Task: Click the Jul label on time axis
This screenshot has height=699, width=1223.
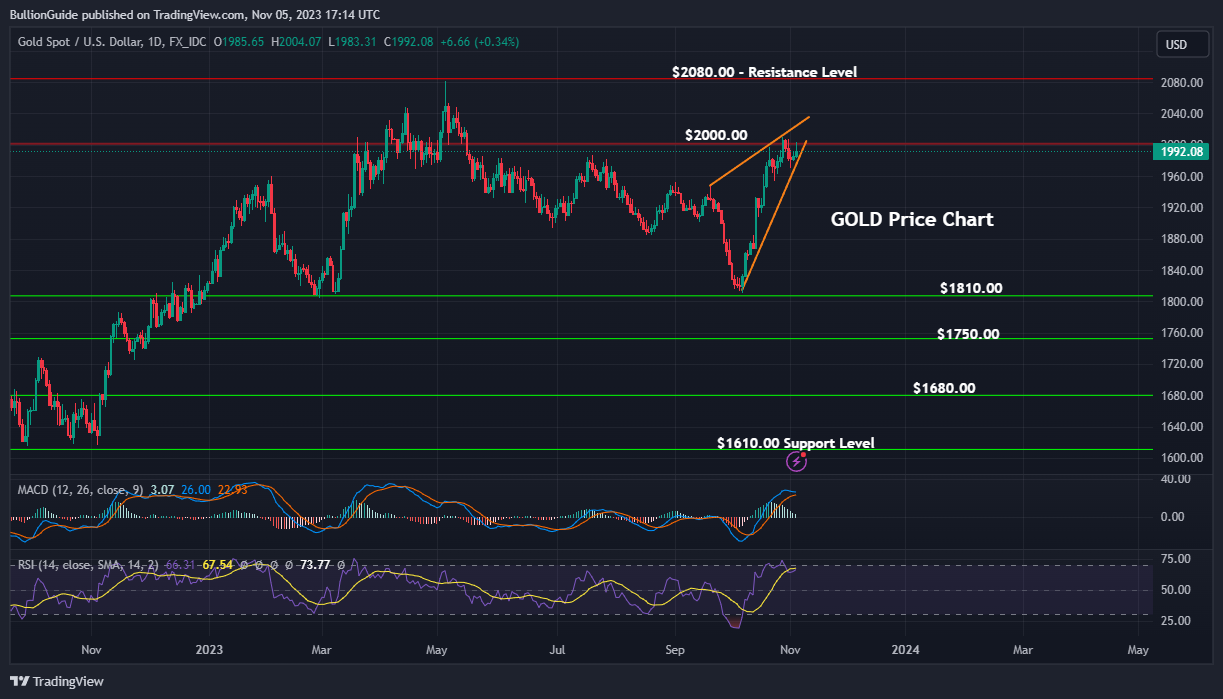Action: coord(558,649)
